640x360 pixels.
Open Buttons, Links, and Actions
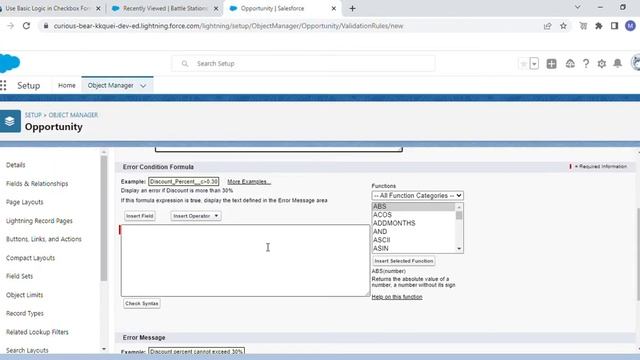(x=44, y=239)
